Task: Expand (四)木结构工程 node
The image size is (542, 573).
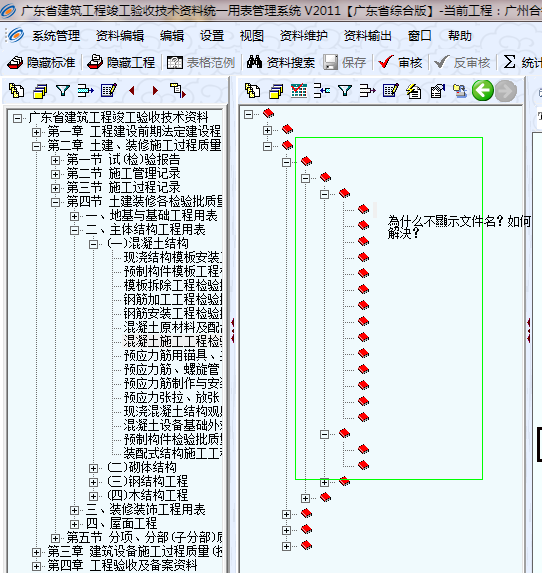Action: coord(93,496)
